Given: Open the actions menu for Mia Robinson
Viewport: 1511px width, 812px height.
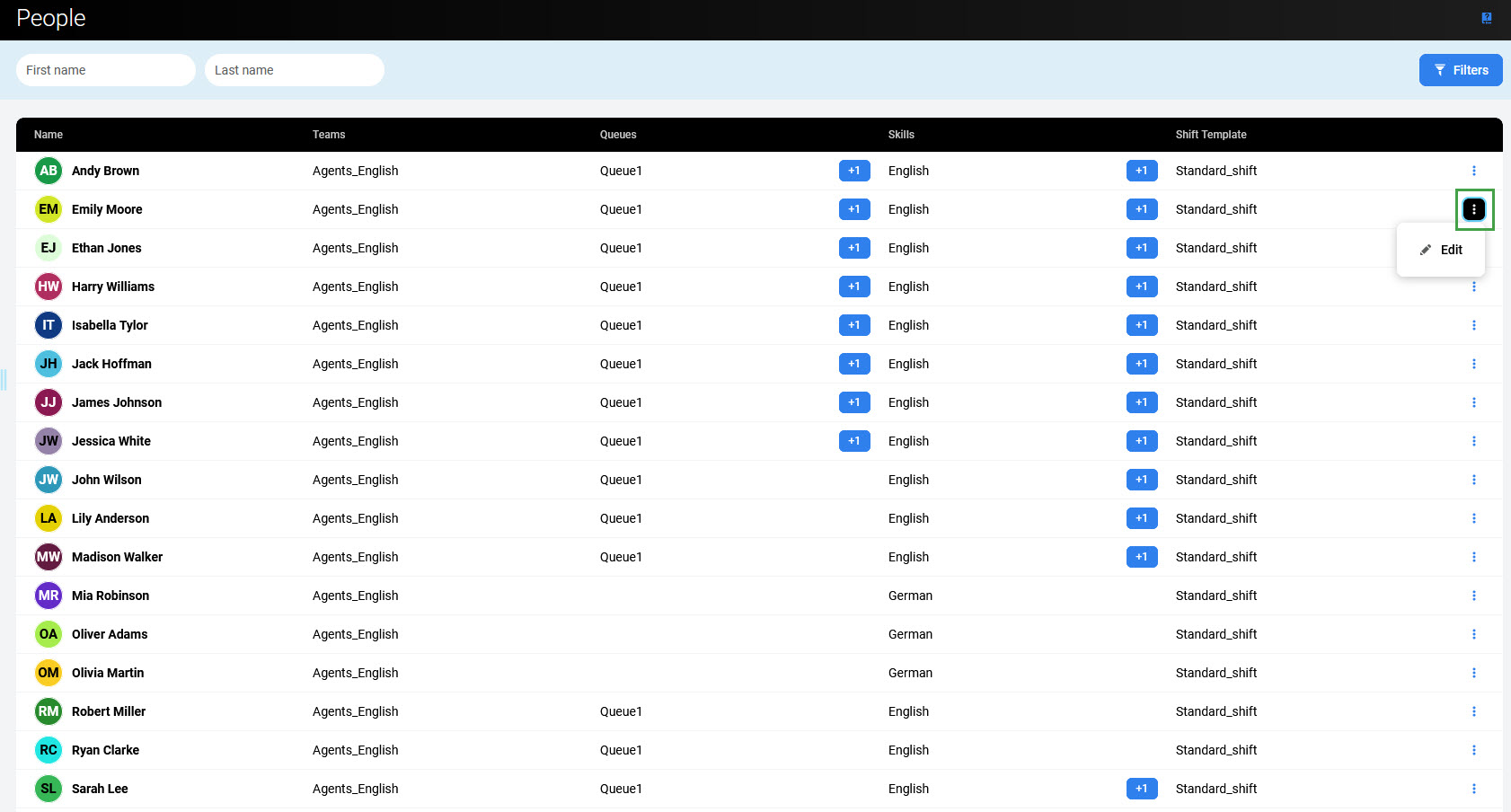Looking at the screenshot, I should click(1473, 596).
